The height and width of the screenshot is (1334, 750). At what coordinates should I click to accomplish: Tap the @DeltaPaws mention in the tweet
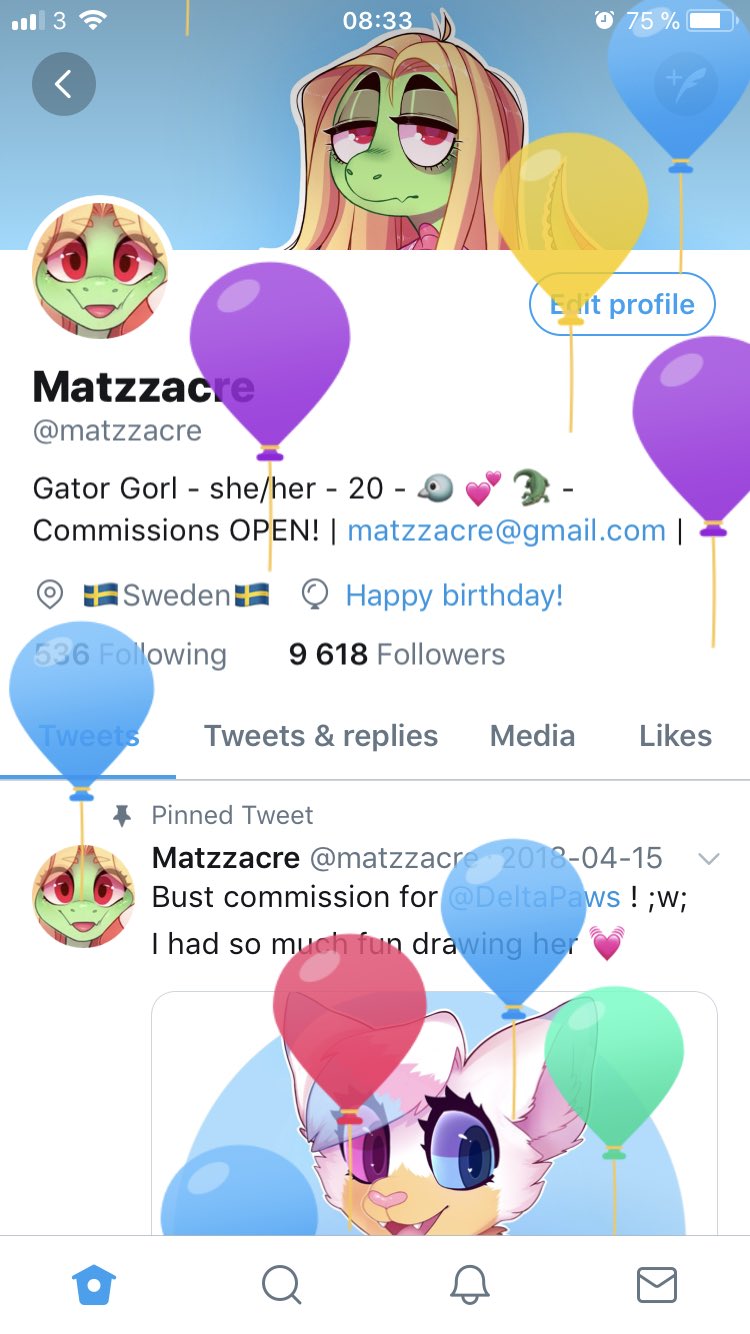[533, 896]
